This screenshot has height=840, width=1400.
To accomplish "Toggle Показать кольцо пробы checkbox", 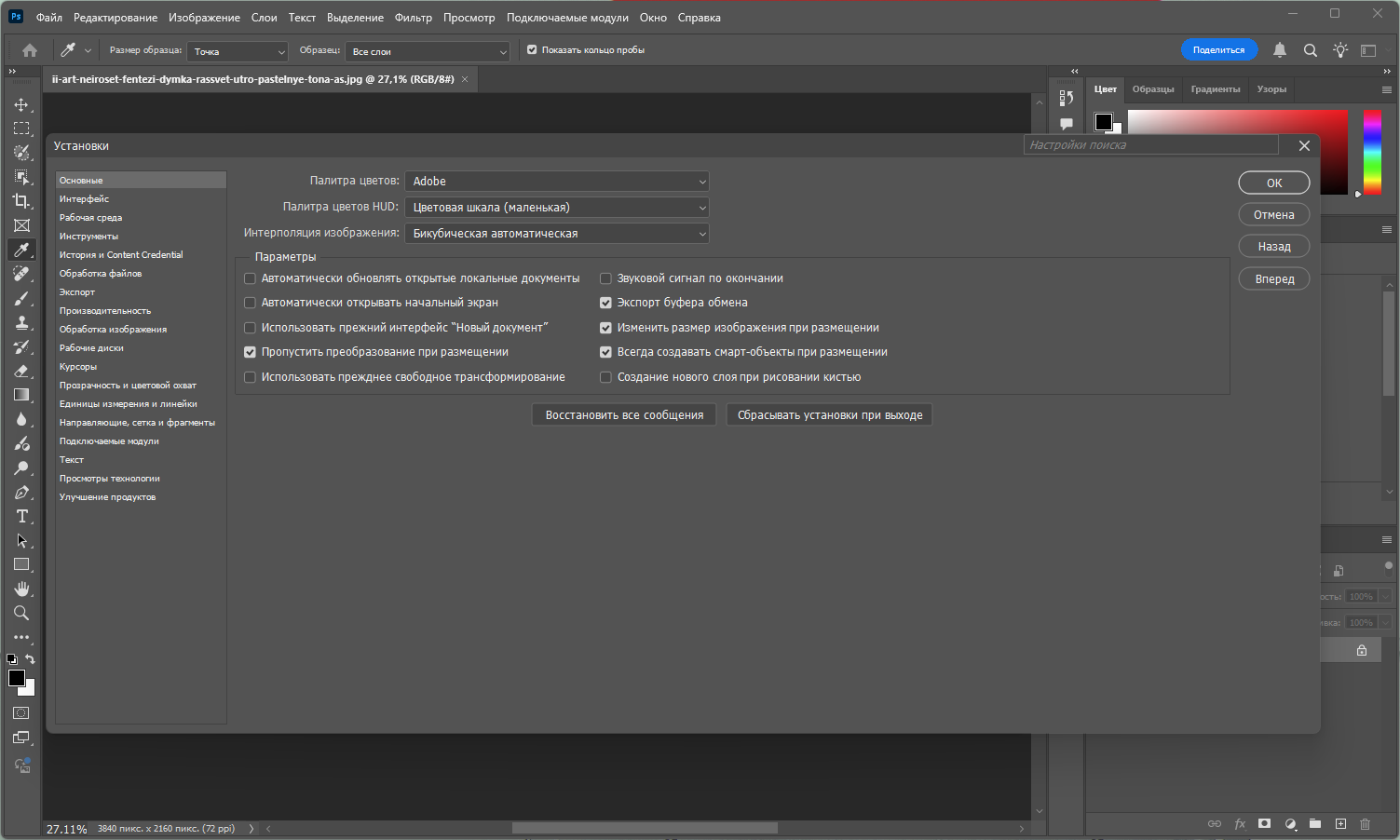I will tap(532, 50).
